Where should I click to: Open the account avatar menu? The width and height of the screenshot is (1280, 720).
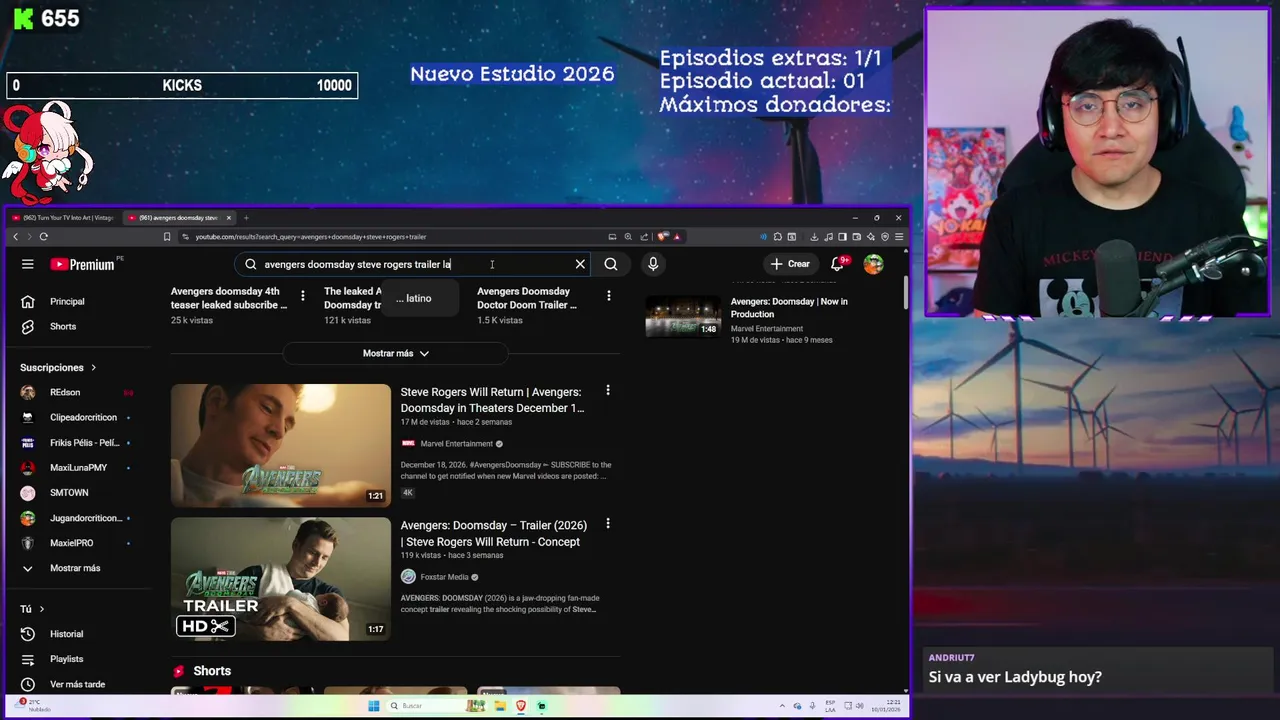874,264
